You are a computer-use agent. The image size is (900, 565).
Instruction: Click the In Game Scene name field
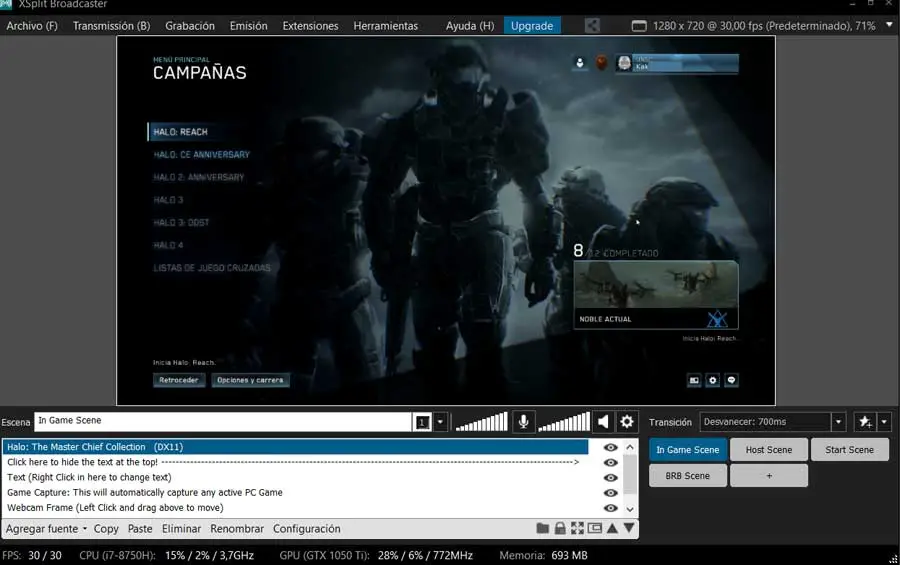pyautogui.click(x=222, y=421)
